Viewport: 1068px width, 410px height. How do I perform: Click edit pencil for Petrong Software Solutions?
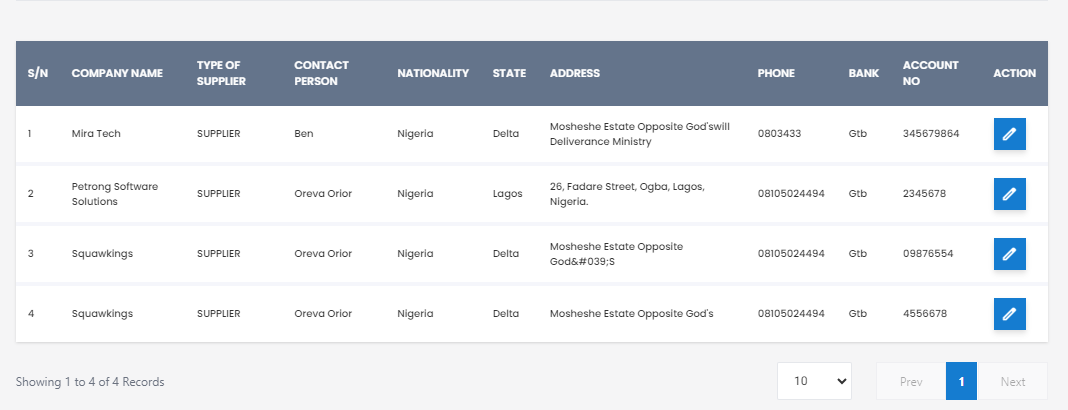(1009, 194)
